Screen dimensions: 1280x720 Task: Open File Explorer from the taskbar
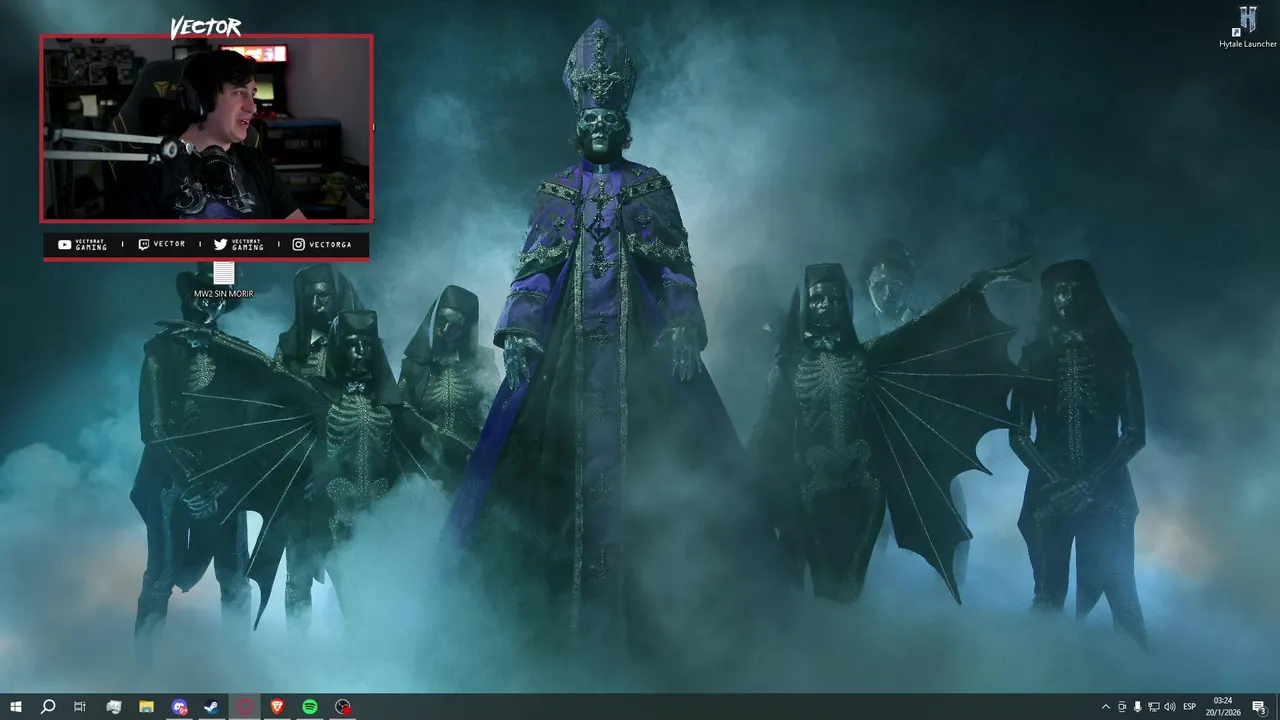[146, 707]
